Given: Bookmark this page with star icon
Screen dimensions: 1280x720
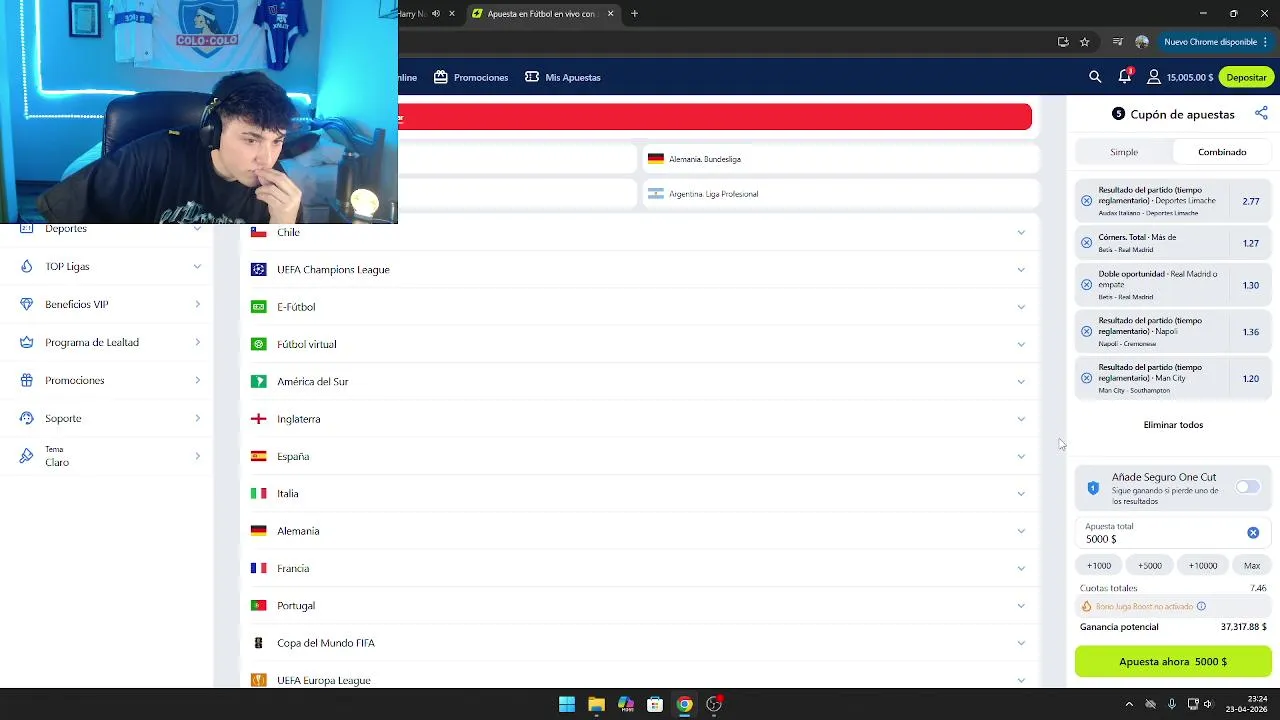Looking at the screenshot, I should coord(1084,42).
